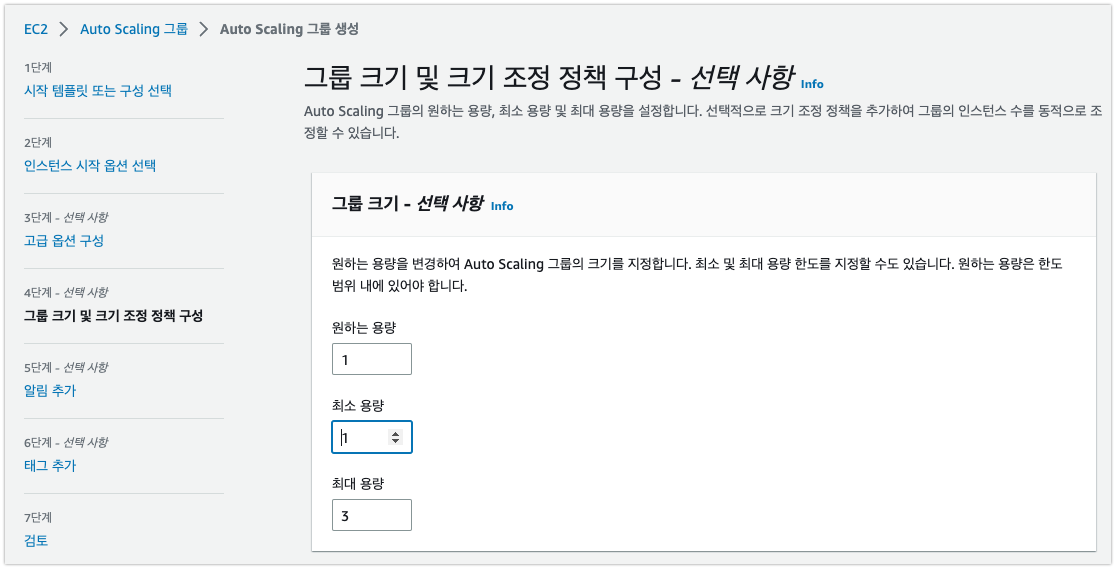Click the 최대 용량 field label

[358, 484]
